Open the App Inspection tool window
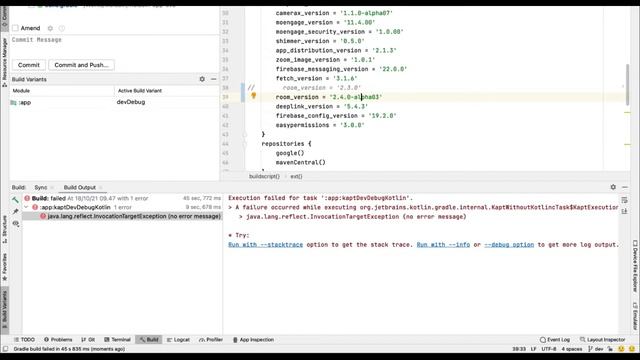The image size is (640, 360). point(253,340)
